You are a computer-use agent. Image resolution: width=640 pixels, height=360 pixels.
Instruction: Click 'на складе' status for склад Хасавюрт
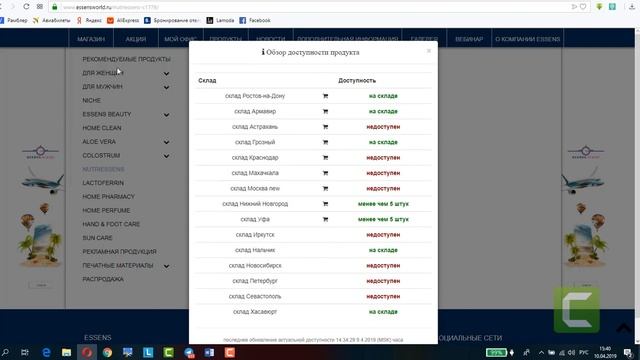tap(383, 312)
